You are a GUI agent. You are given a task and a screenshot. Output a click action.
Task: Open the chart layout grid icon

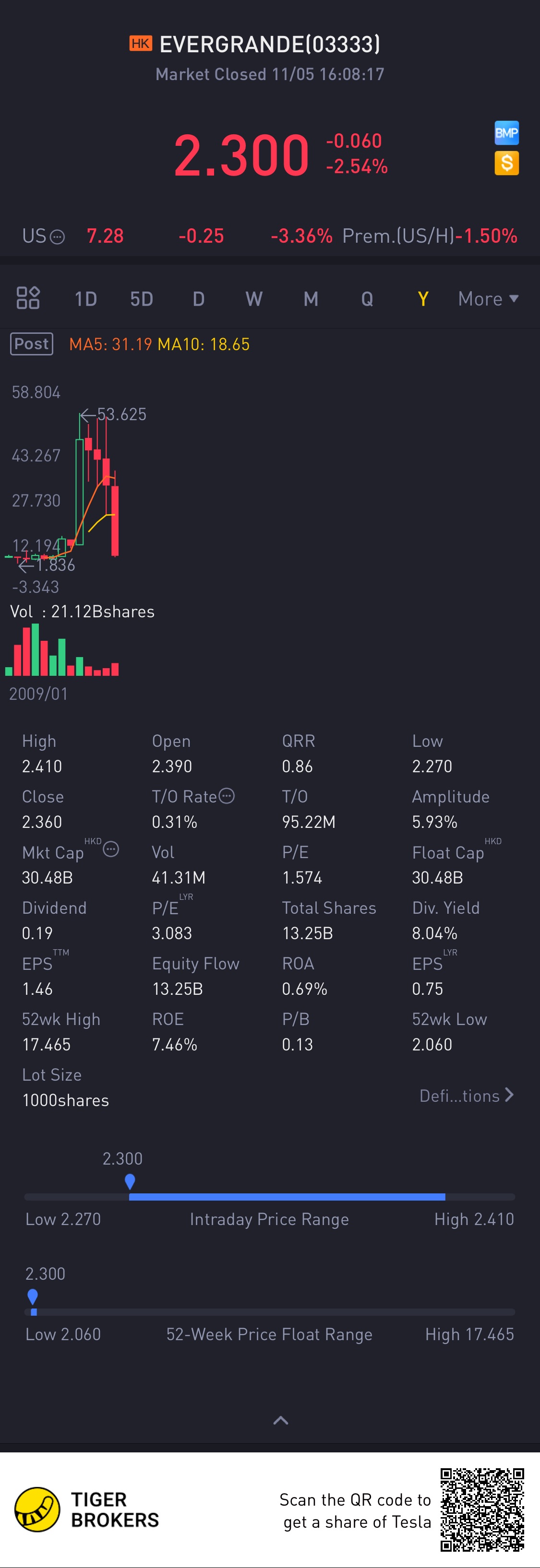pyautogui.click(x=28, y=298)
